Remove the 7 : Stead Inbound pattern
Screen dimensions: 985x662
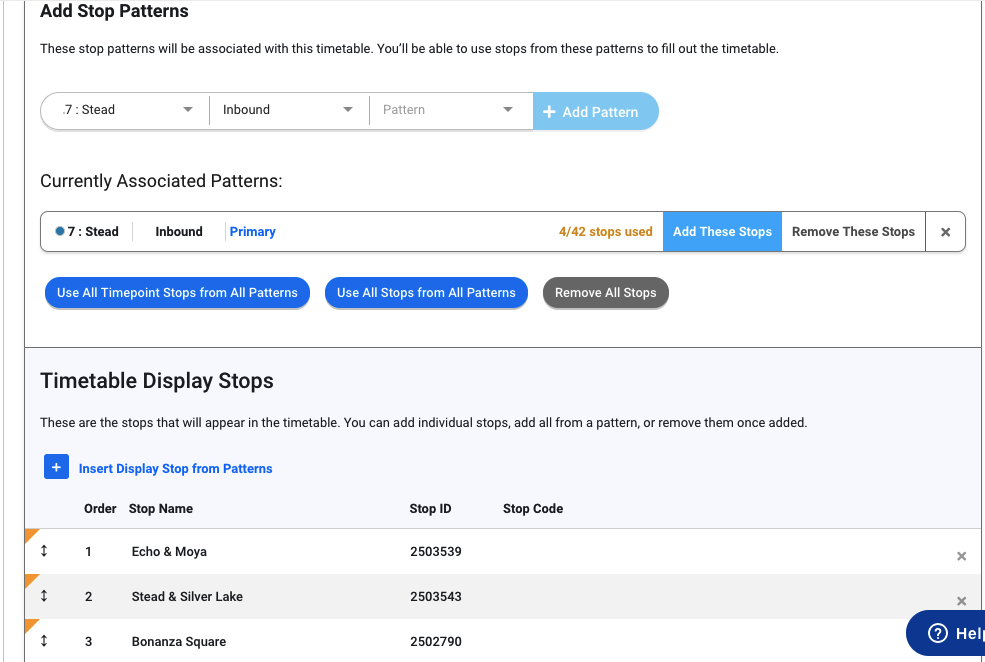point(945,232)
